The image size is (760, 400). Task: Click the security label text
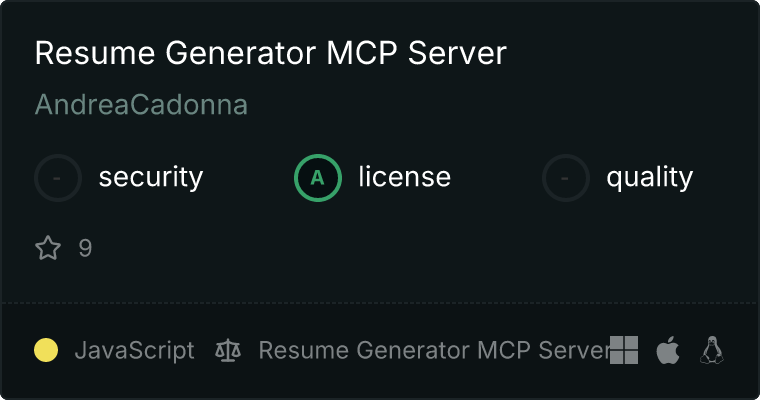pos(150,178)
